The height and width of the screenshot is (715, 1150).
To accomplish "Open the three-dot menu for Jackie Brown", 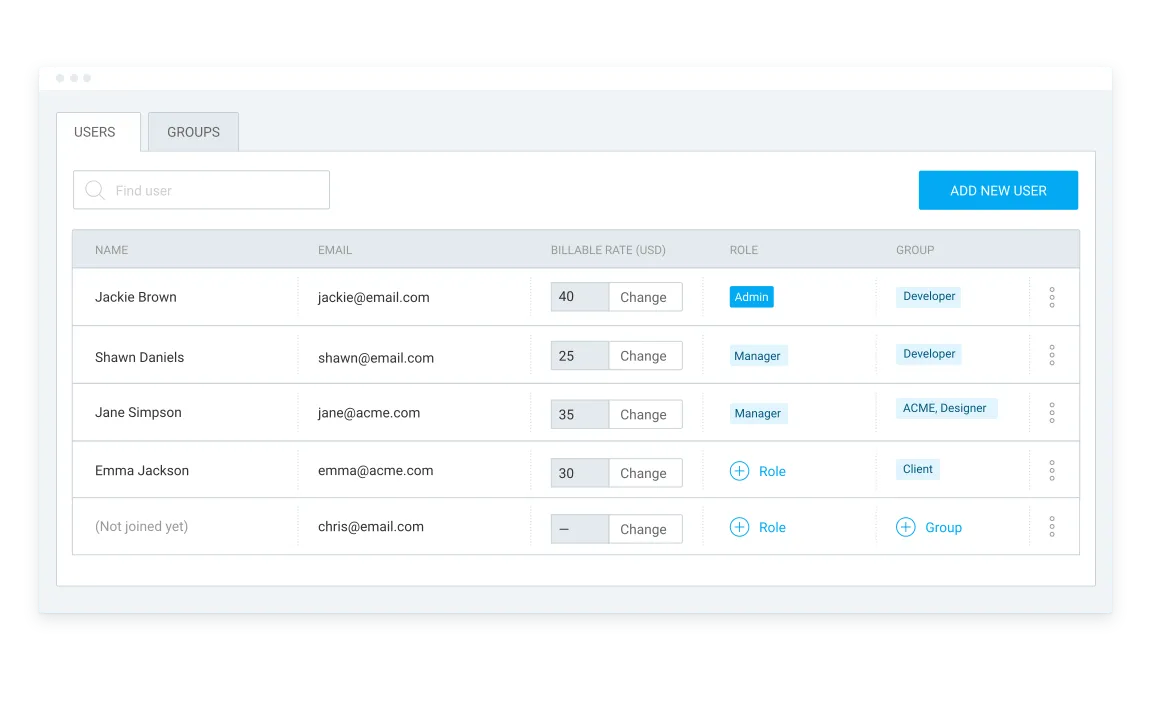I will coord(1051,297).
